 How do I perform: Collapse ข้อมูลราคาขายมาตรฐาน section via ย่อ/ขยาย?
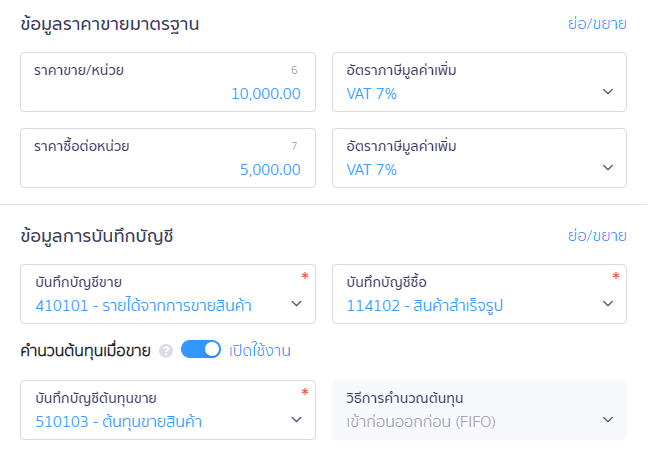(x=596, y=24)
